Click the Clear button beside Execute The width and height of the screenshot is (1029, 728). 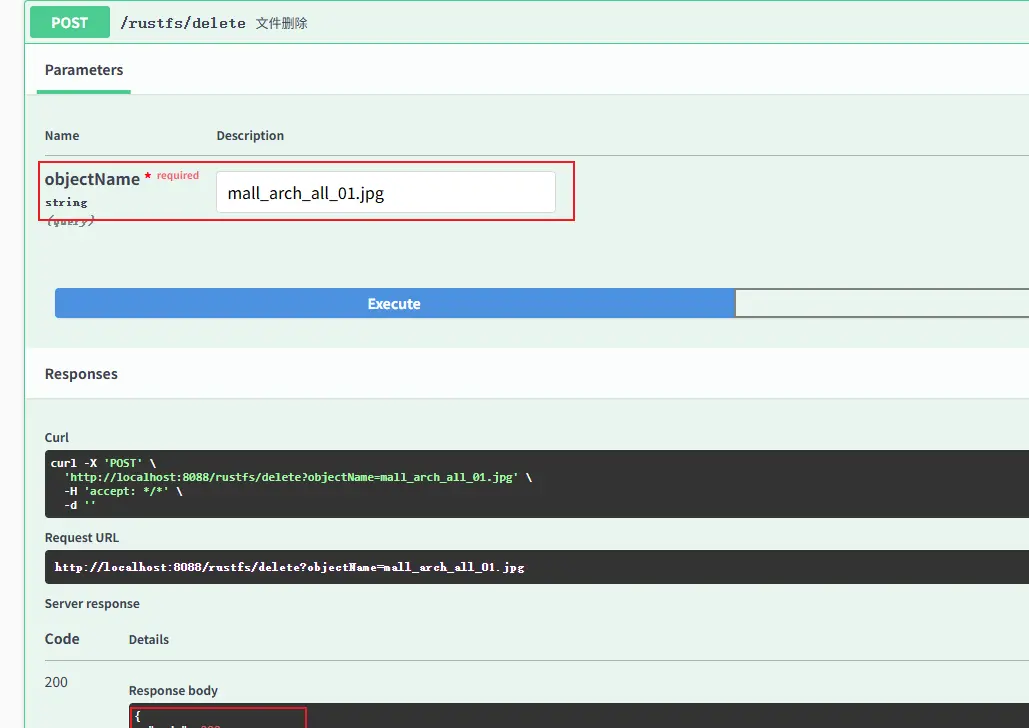(881, 303)
